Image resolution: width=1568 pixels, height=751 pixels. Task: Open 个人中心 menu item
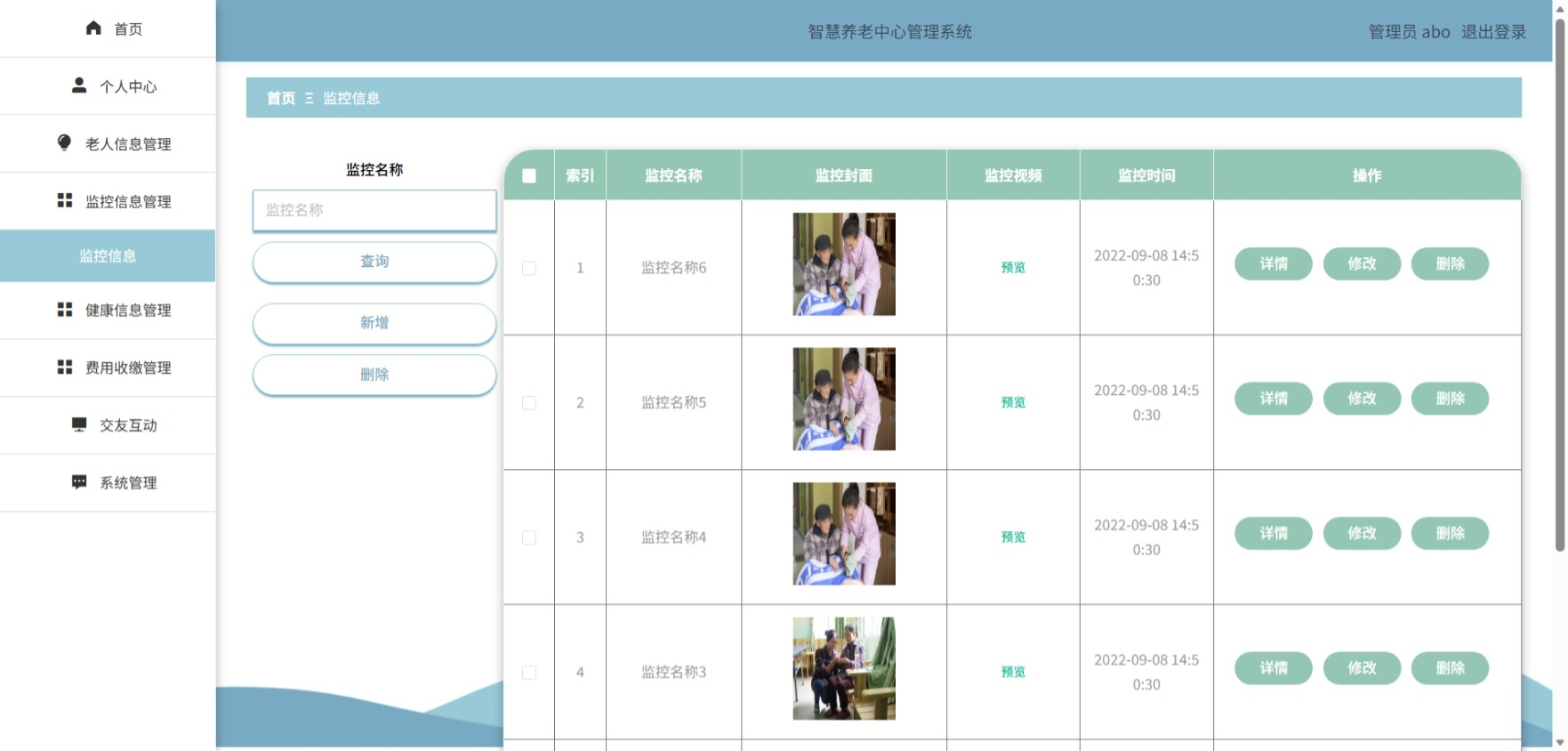coord(108,86)
